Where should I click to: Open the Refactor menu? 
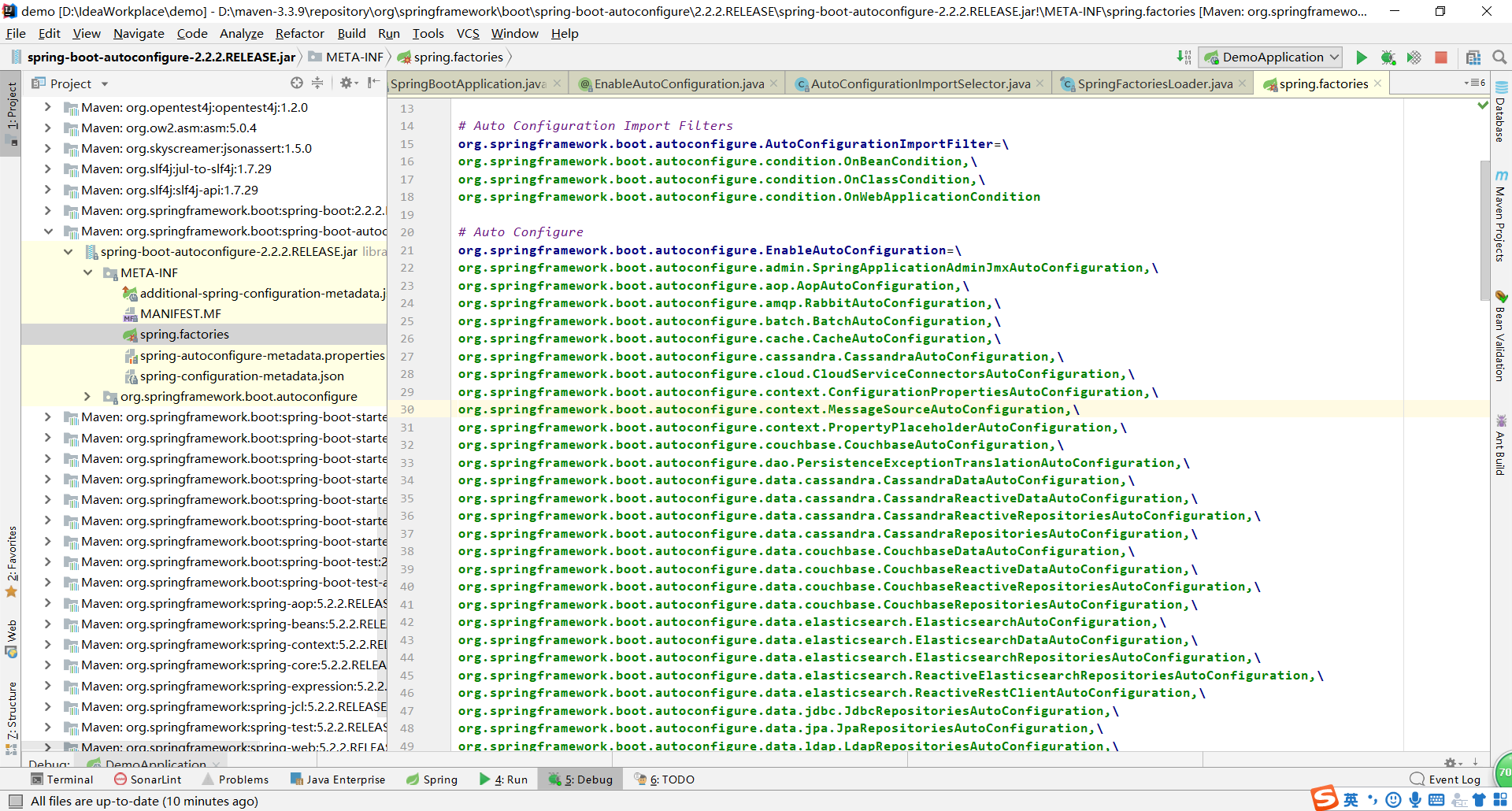tap(299, 33)
